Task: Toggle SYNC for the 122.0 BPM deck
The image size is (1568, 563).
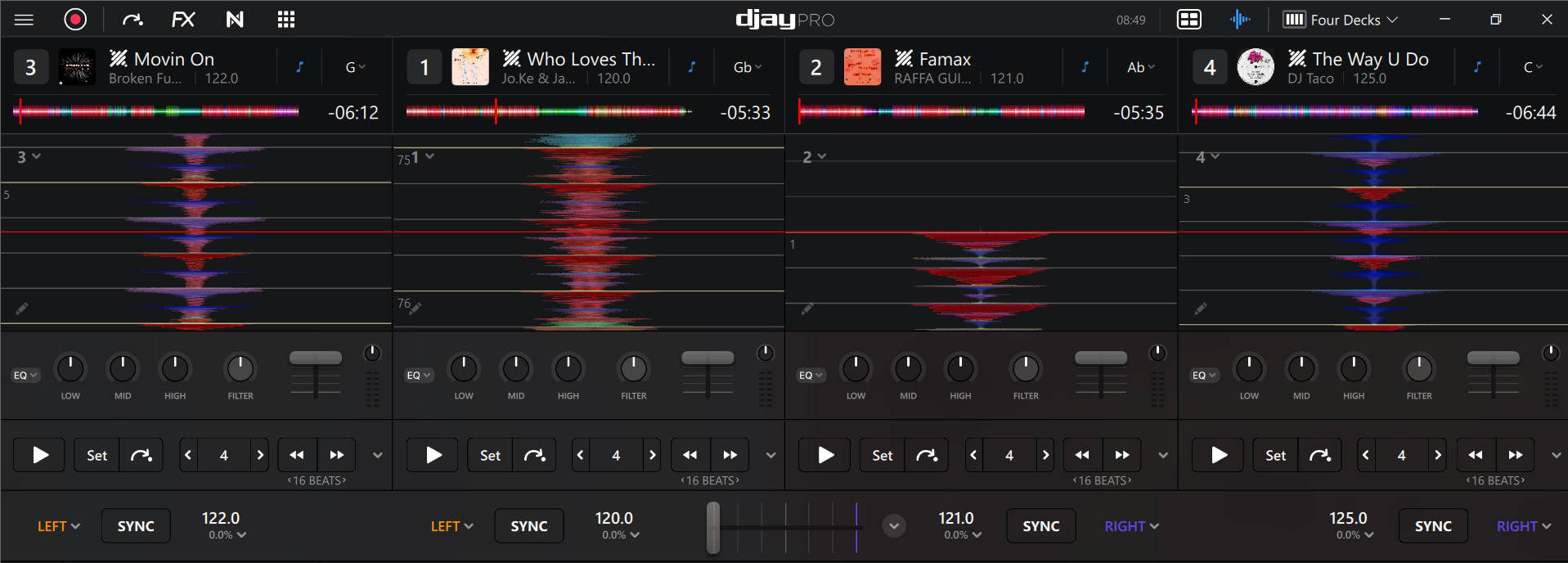Action: (x=136, y=526)
